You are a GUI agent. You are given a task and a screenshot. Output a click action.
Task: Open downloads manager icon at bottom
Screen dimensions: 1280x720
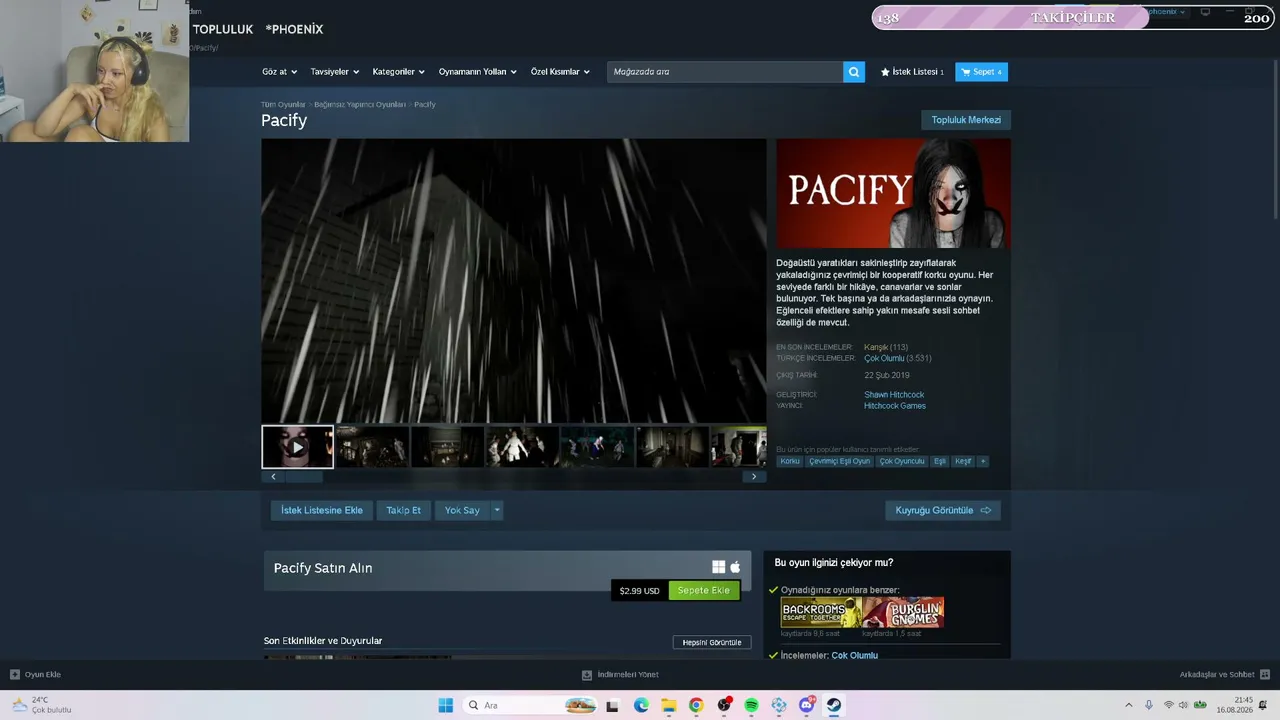pos(587,675)
